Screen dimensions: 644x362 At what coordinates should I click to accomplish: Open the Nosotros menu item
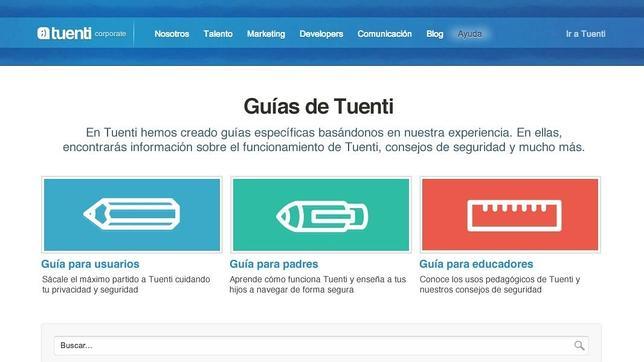(172, 34)
